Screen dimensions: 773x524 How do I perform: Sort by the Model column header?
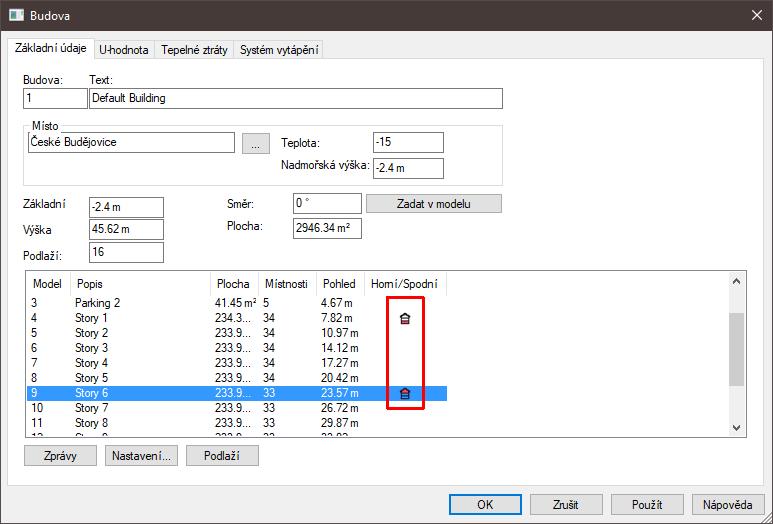[48, 284]
